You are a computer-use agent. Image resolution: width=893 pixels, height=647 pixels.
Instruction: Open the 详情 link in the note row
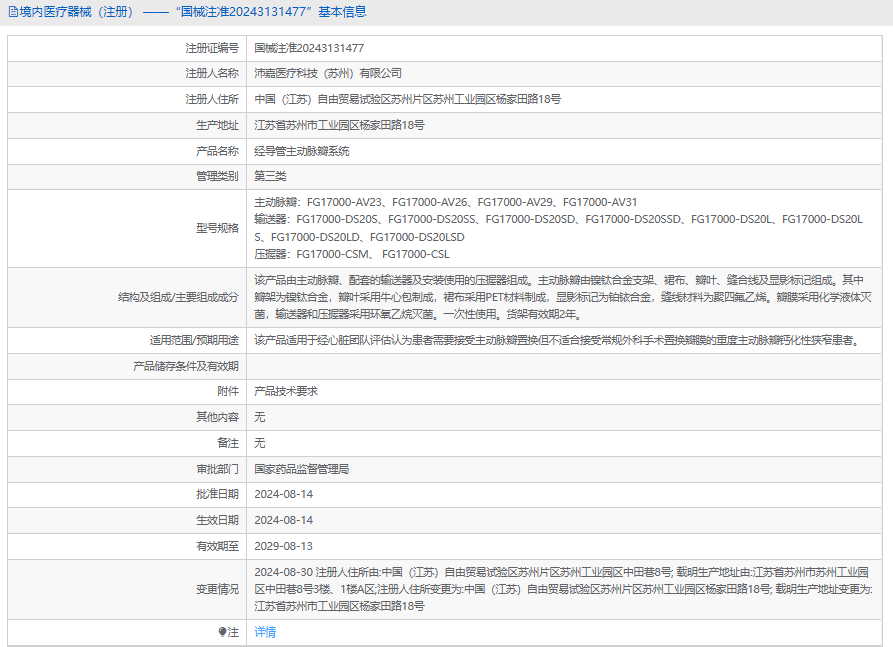pos(265,632)
